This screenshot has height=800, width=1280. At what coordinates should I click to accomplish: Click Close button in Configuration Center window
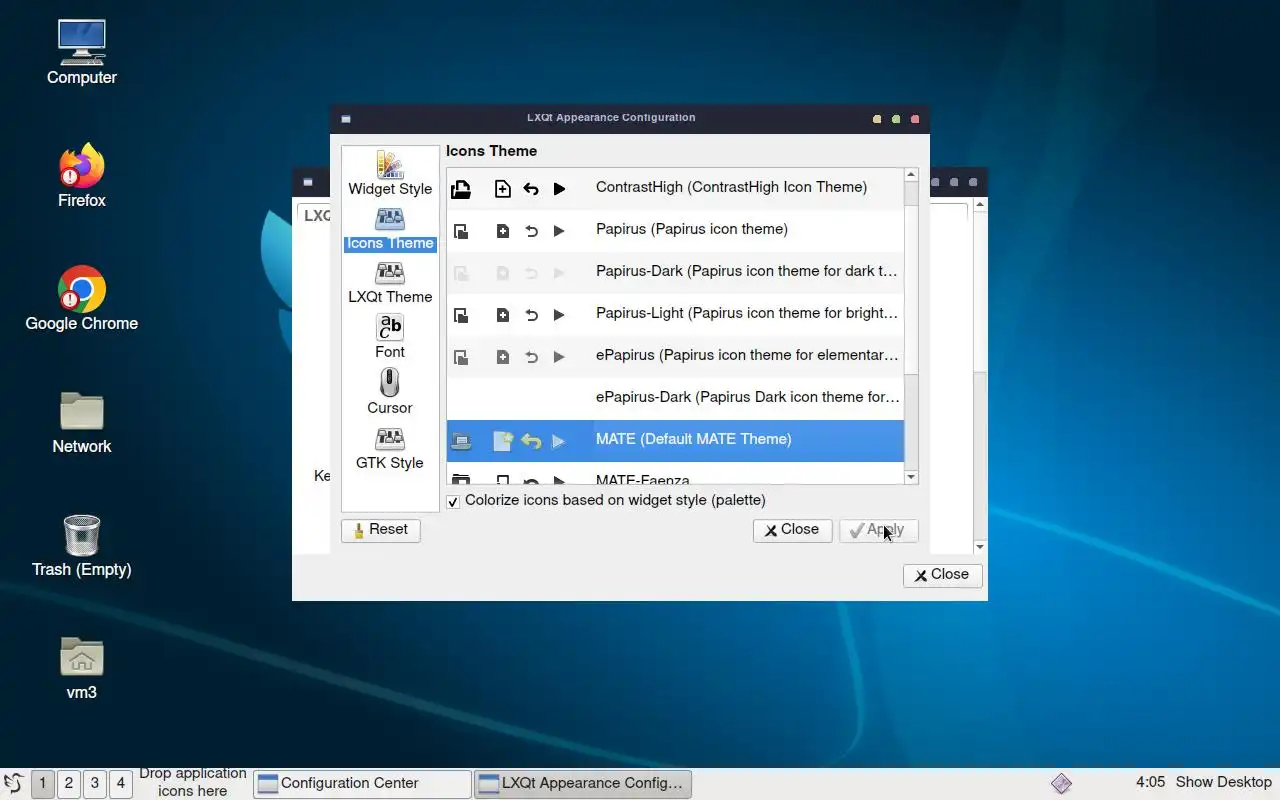(942, 575)
